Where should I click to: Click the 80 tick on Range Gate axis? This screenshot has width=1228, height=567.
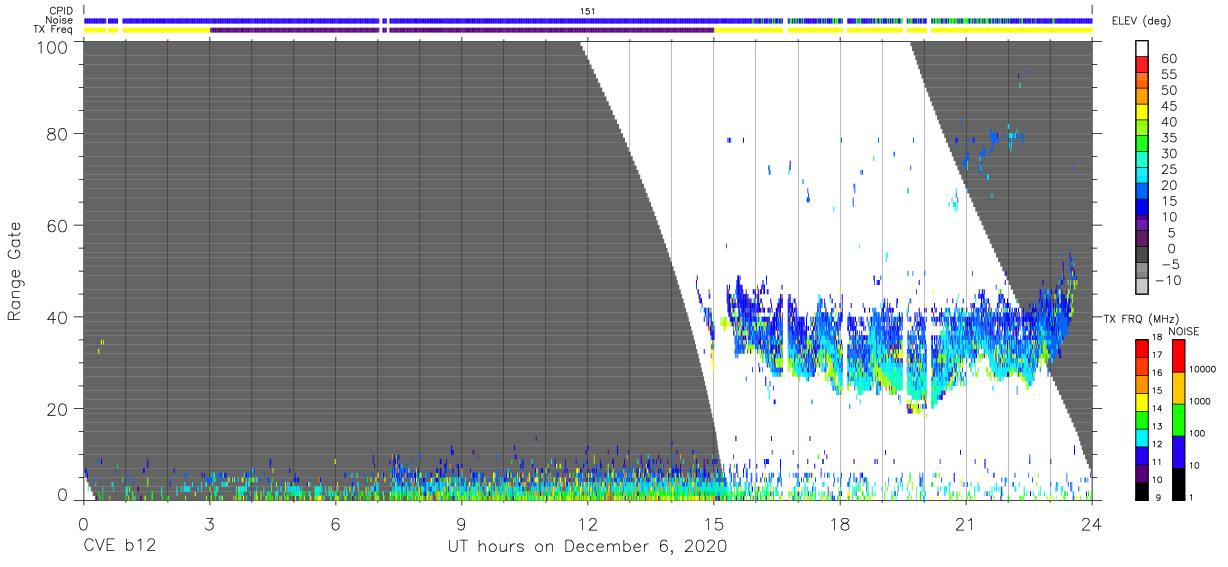click(59, 133)
